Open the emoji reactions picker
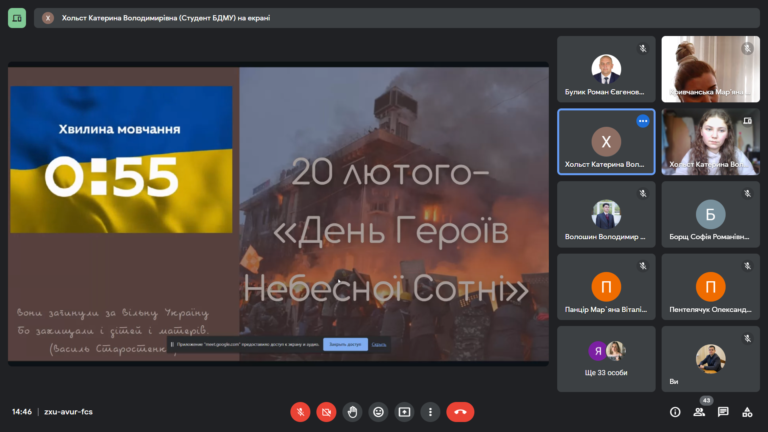Image resolution: width=768 pixels, height=432 pixels. 378,411
